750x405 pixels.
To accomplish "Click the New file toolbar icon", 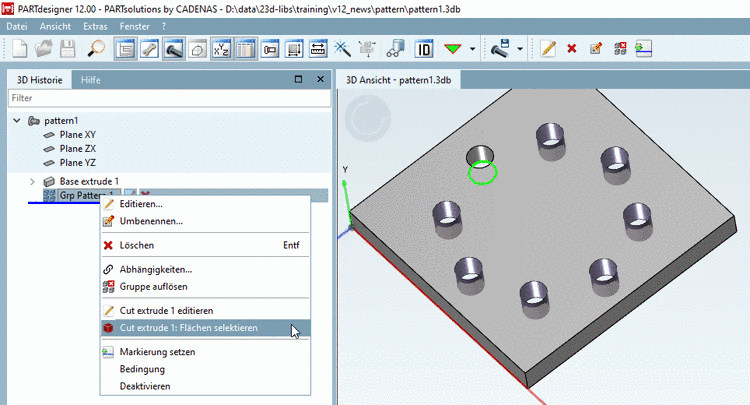I will [x=19, y=49].
